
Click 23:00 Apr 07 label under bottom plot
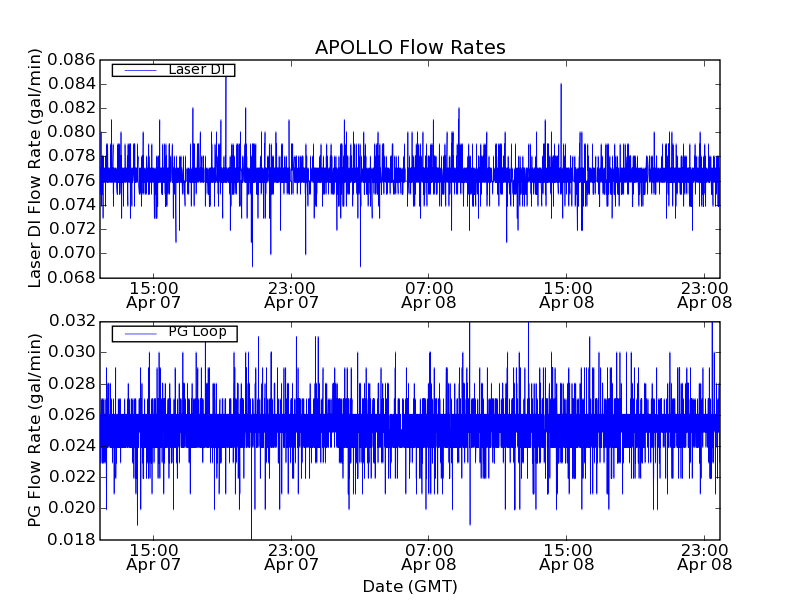point(291,556)
